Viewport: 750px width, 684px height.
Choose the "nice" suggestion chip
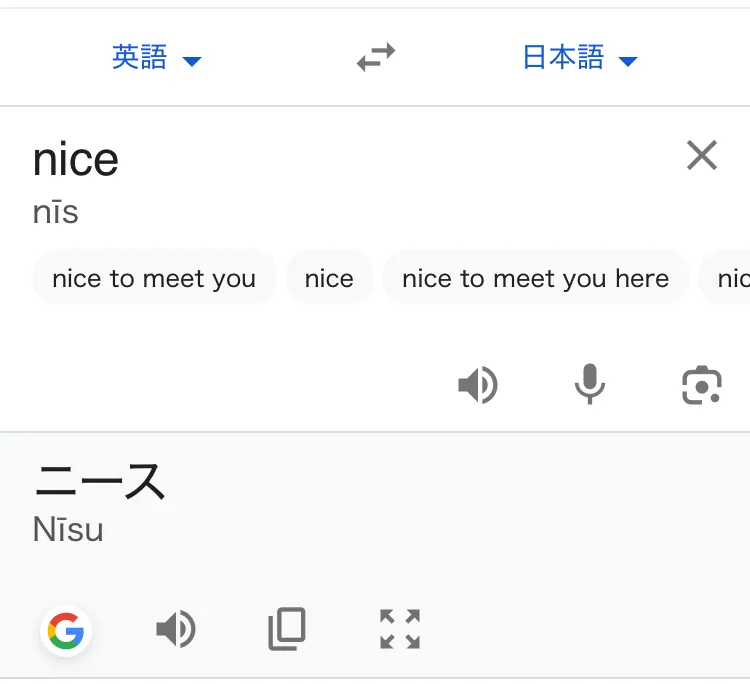click(329, 279)
